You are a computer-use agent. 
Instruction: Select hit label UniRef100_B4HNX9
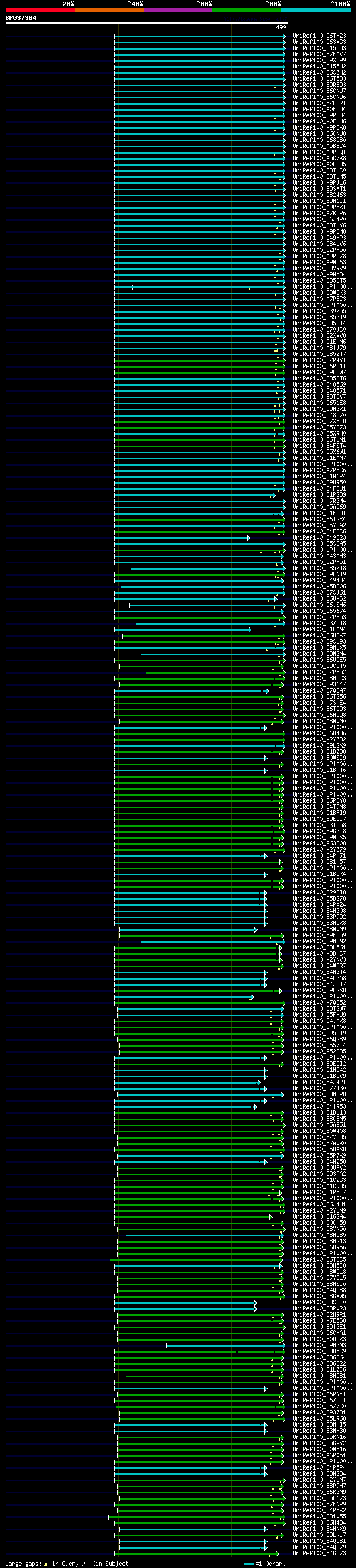(319, 1529)
